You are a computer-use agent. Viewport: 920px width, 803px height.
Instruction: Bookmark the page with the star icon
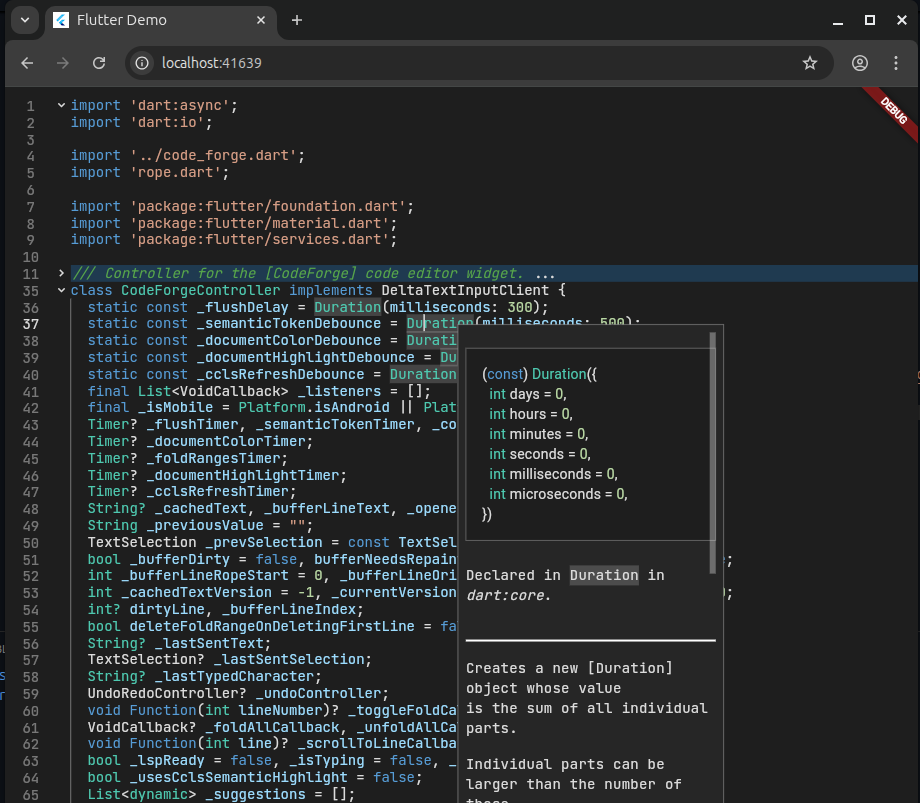pos(810,62)
